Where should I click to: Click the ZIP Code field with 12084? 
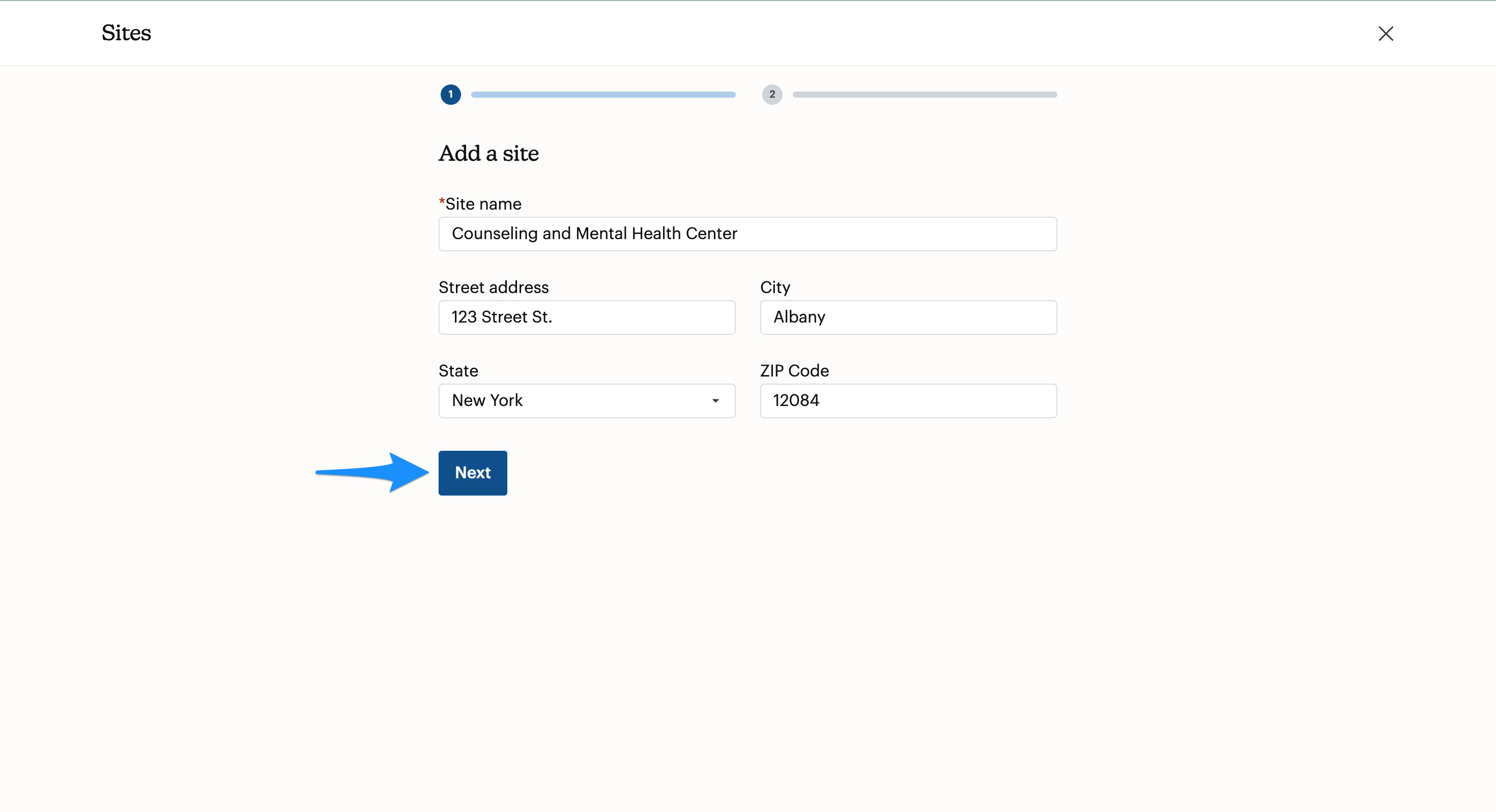(x=908, y=401)
